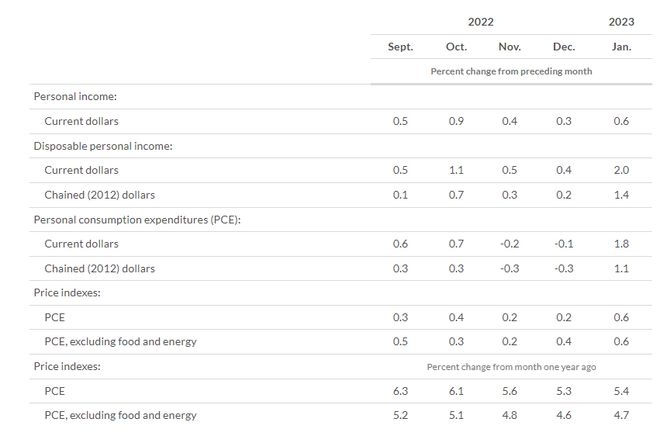Click the Dec. month column header
The image size is (660, 436).
coord(564,47)
